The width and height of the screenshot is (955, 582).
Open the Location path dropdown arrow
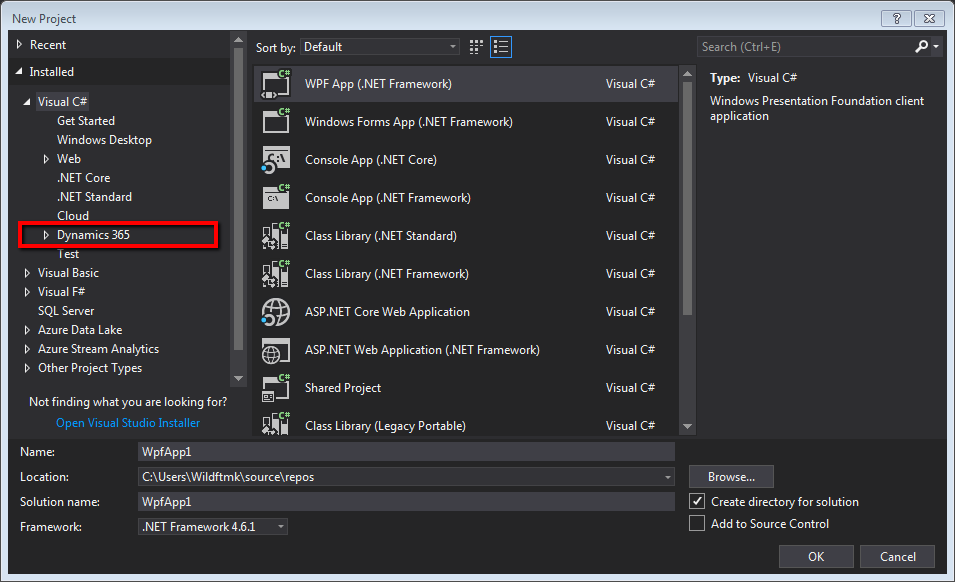point(668,477)
